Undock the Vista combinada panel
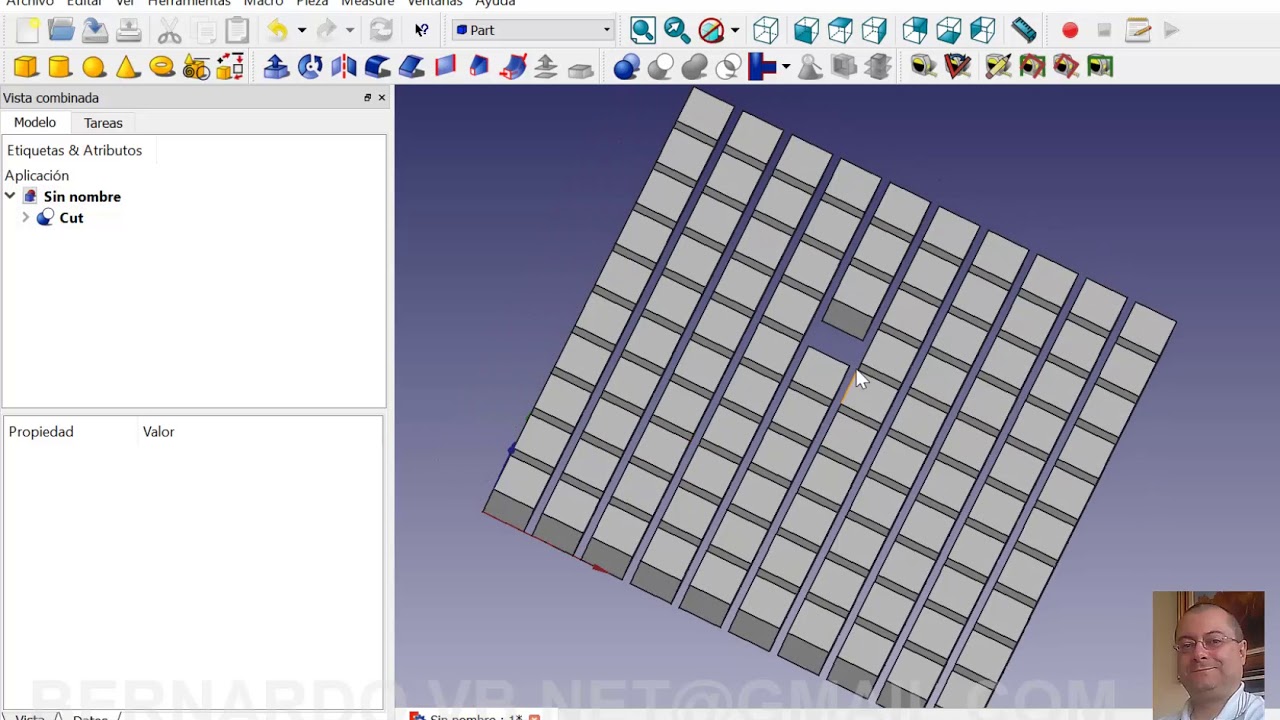This screenshot has width=1280, height=720. 367,97
